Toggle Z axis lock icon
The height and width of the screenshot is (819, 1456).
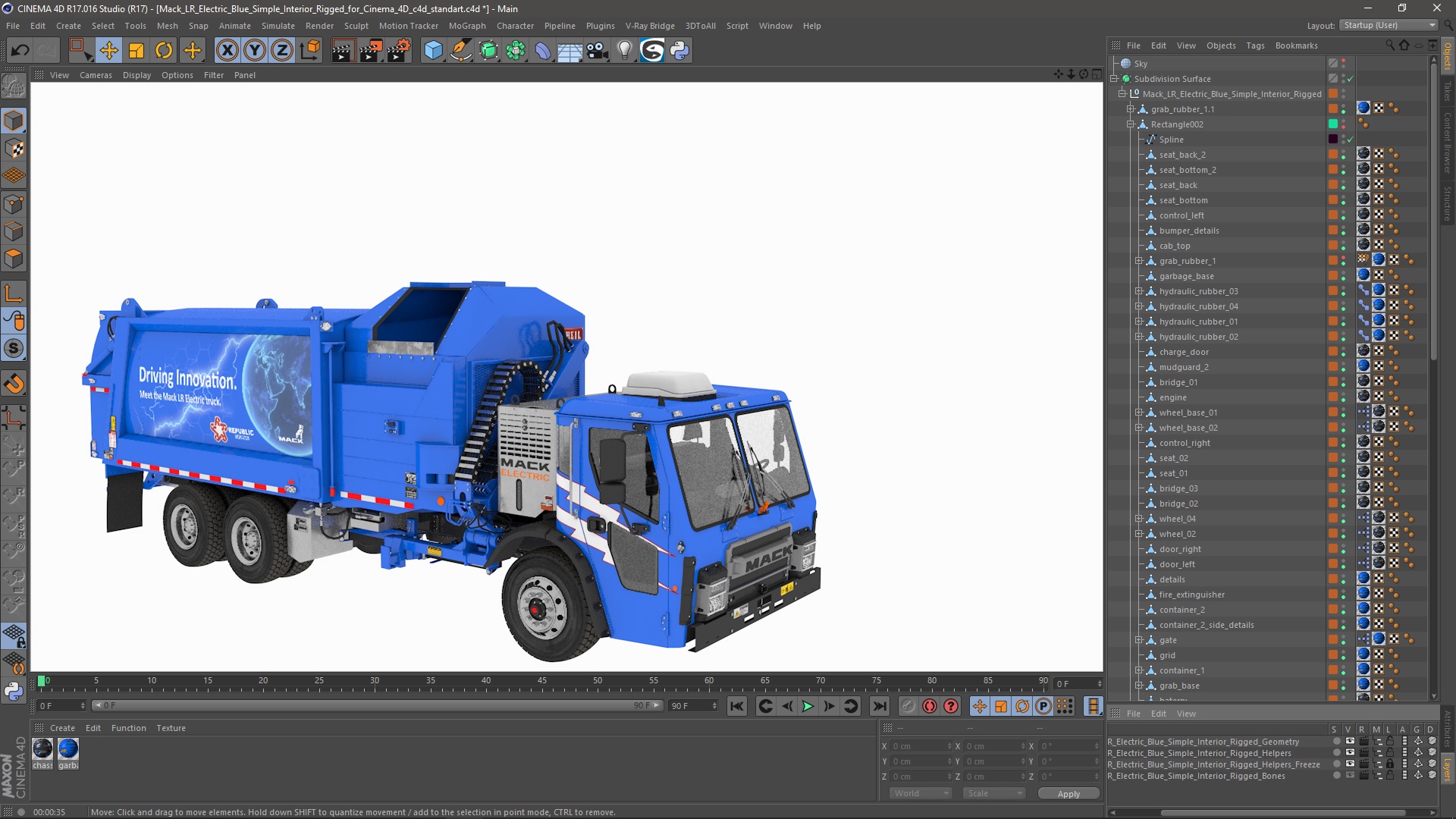click(282, 51)
